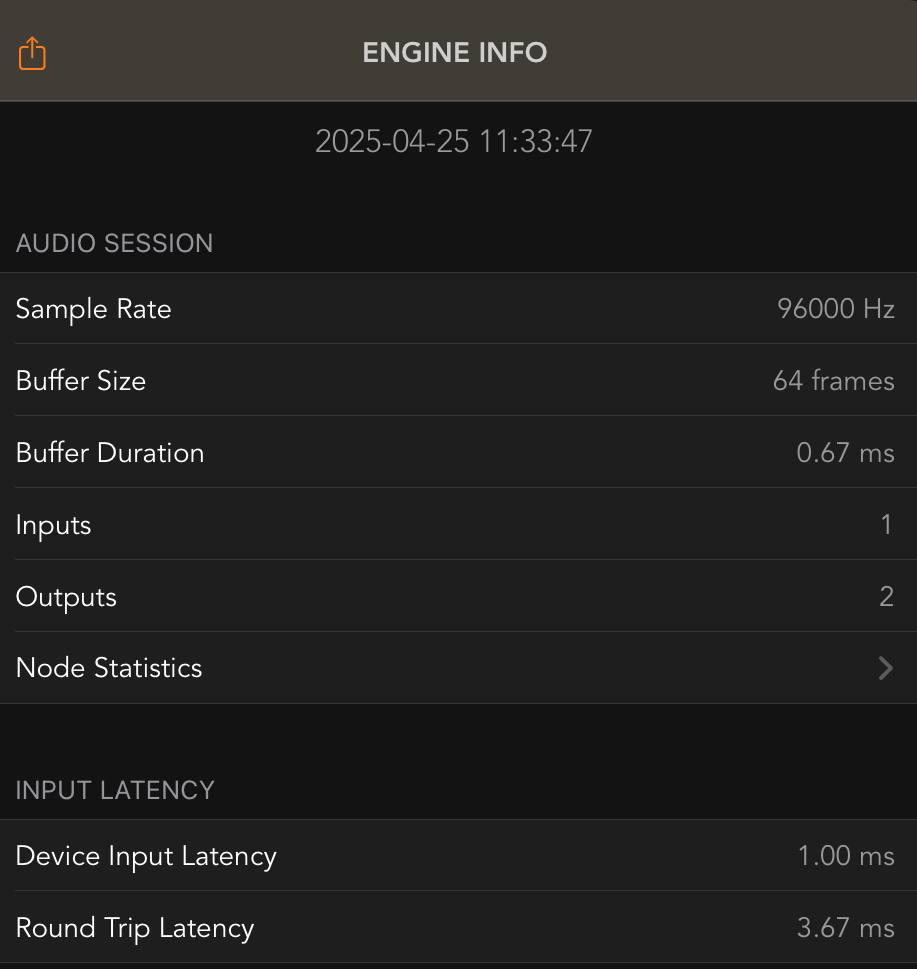The image size is (917, 969).
Task: Select the Device Input Latency label
Action: (146, 856)
